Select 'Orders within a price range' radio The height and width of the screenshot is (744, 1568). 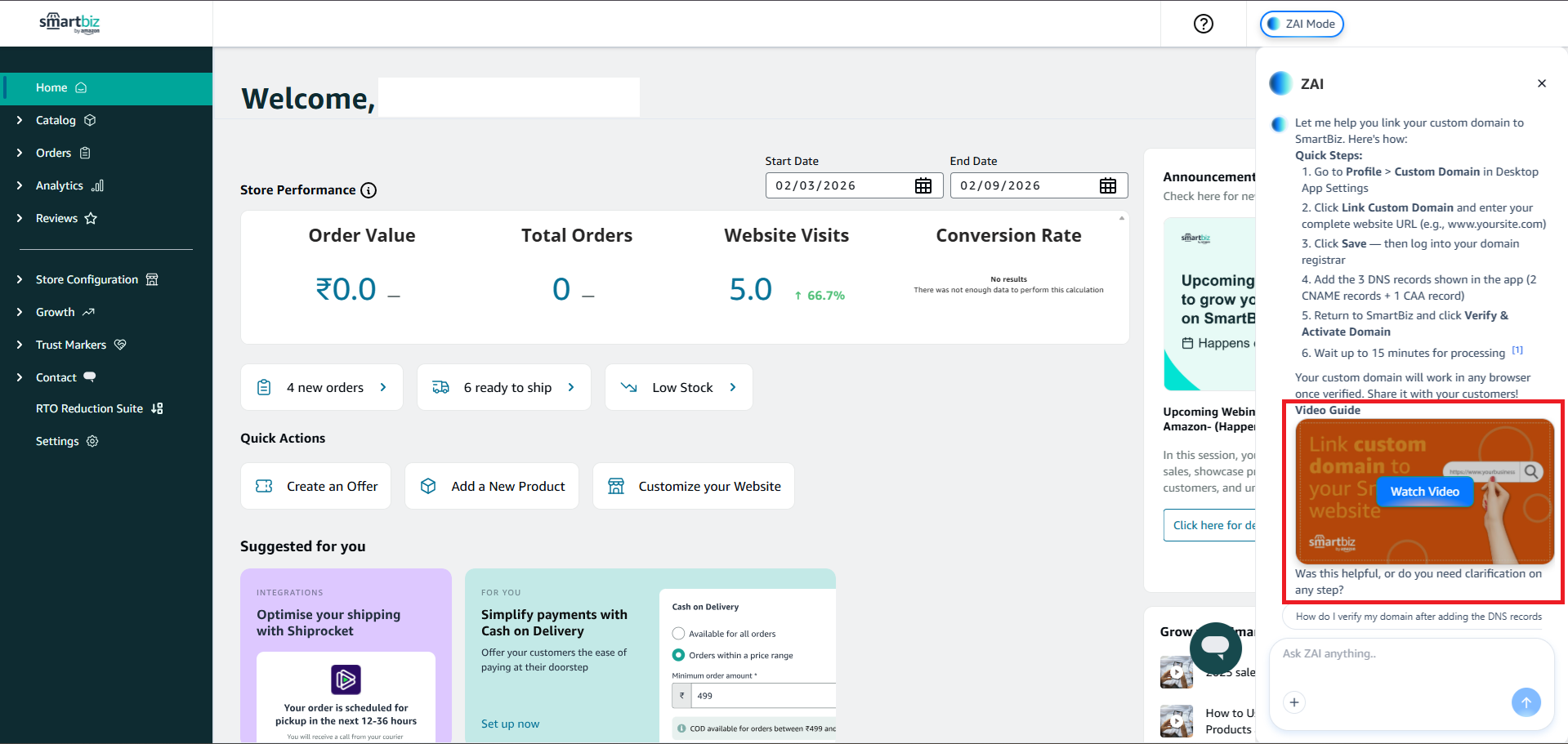click(678, 655)
